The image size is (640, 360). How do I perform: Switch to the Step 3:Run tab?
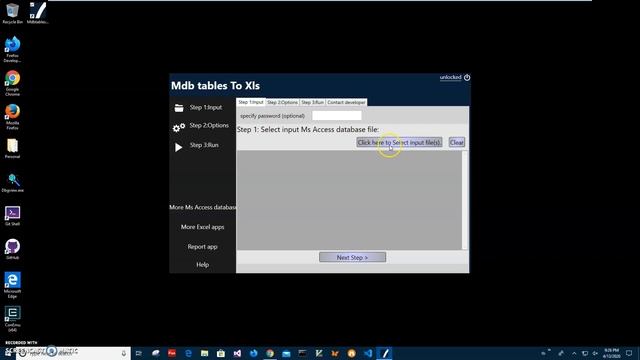[x=312, y=102]
